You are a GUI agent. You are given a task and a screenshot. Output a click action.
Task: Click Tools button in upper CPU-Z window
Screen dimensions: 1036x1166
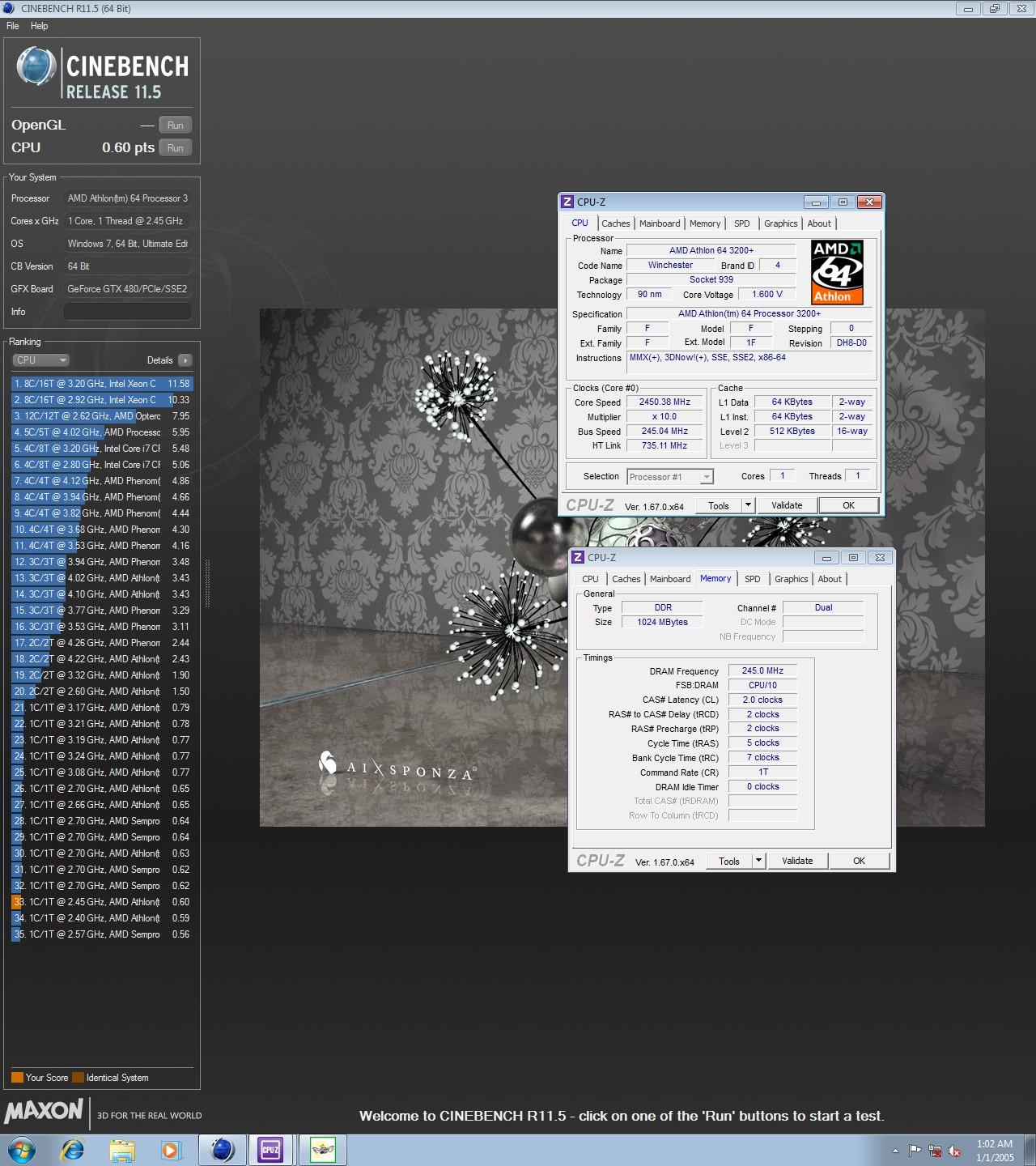click(x=719, y=505)
